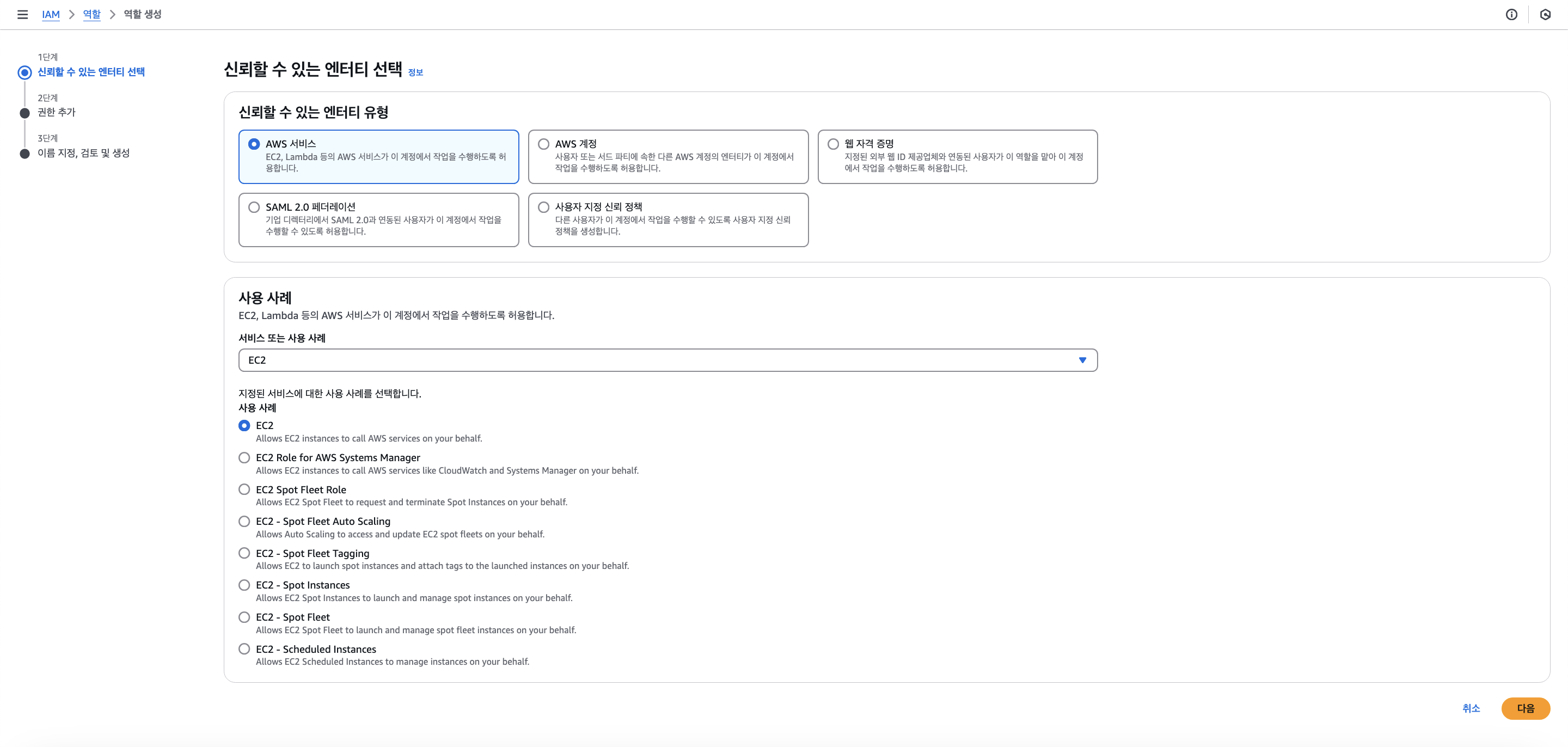The width and height of the screenshot is (1568, 747).
Task: Select 웹 자격 증명 entity option
Action: [832, 144]
